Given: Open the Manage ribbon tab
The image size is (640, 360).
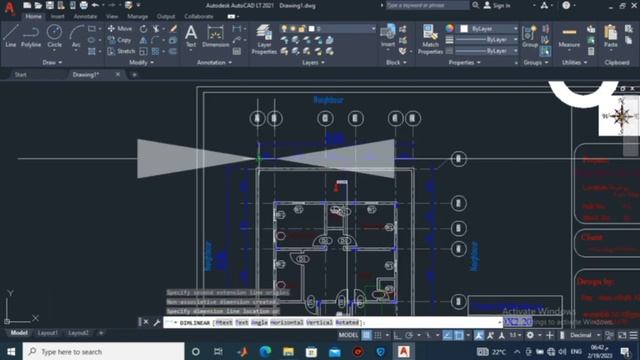Looking at the screenshot, I should click(x=137, y=16).
